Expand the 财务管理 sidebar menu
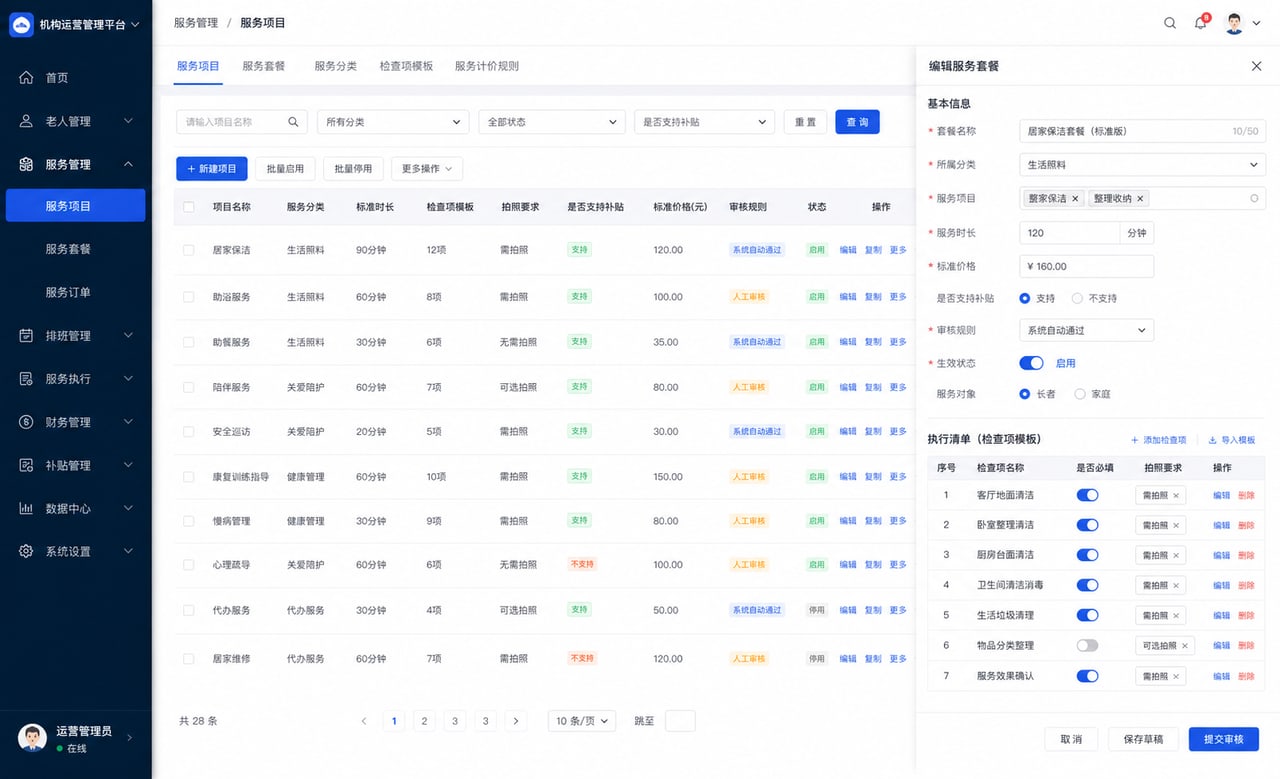Viewport: 1280px width, 779px height. pyautogui.click(x=128, y=422)
